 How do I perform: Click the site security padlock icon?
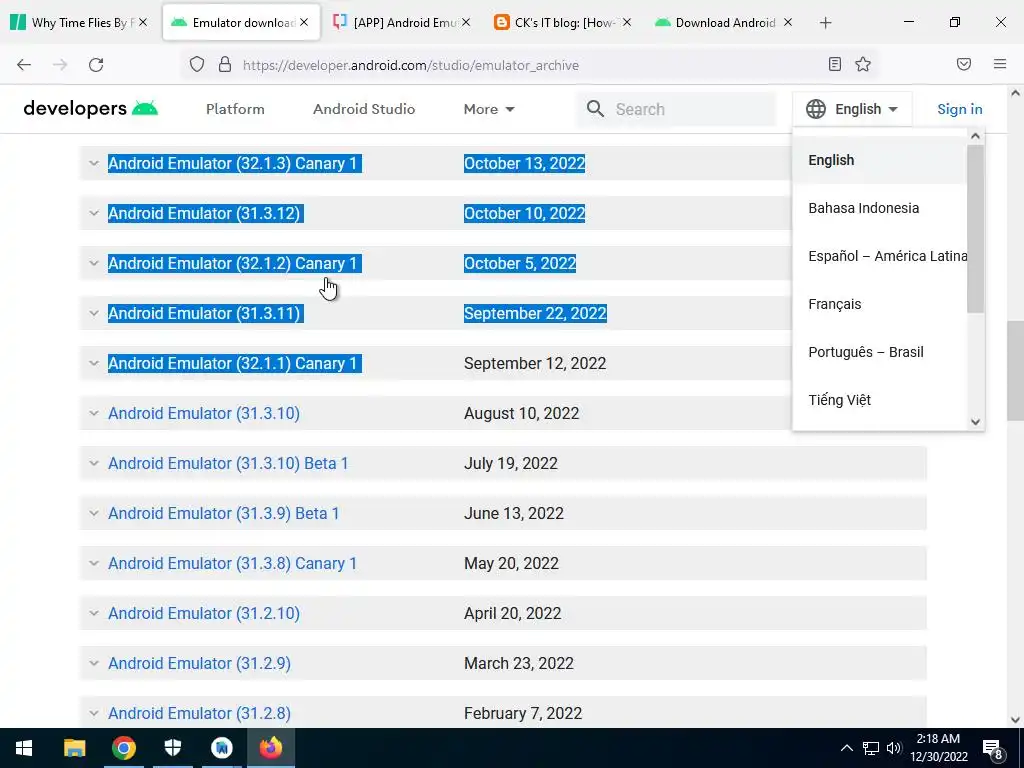tap(225, 65)
